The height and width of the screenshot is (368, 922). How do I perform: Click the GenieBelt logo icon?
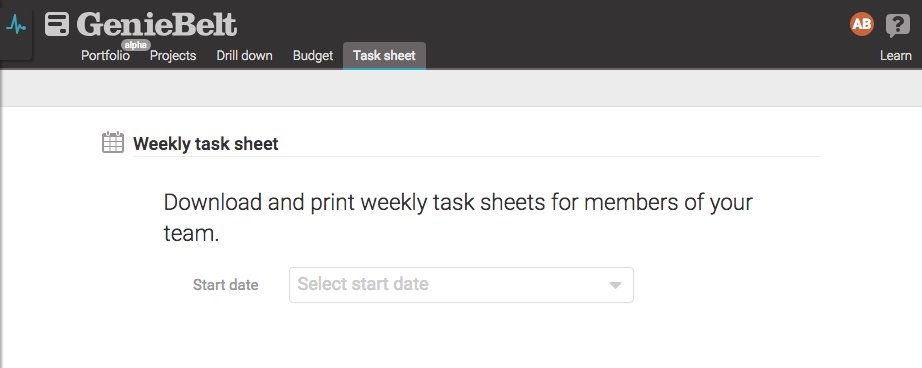pos(57,25)
